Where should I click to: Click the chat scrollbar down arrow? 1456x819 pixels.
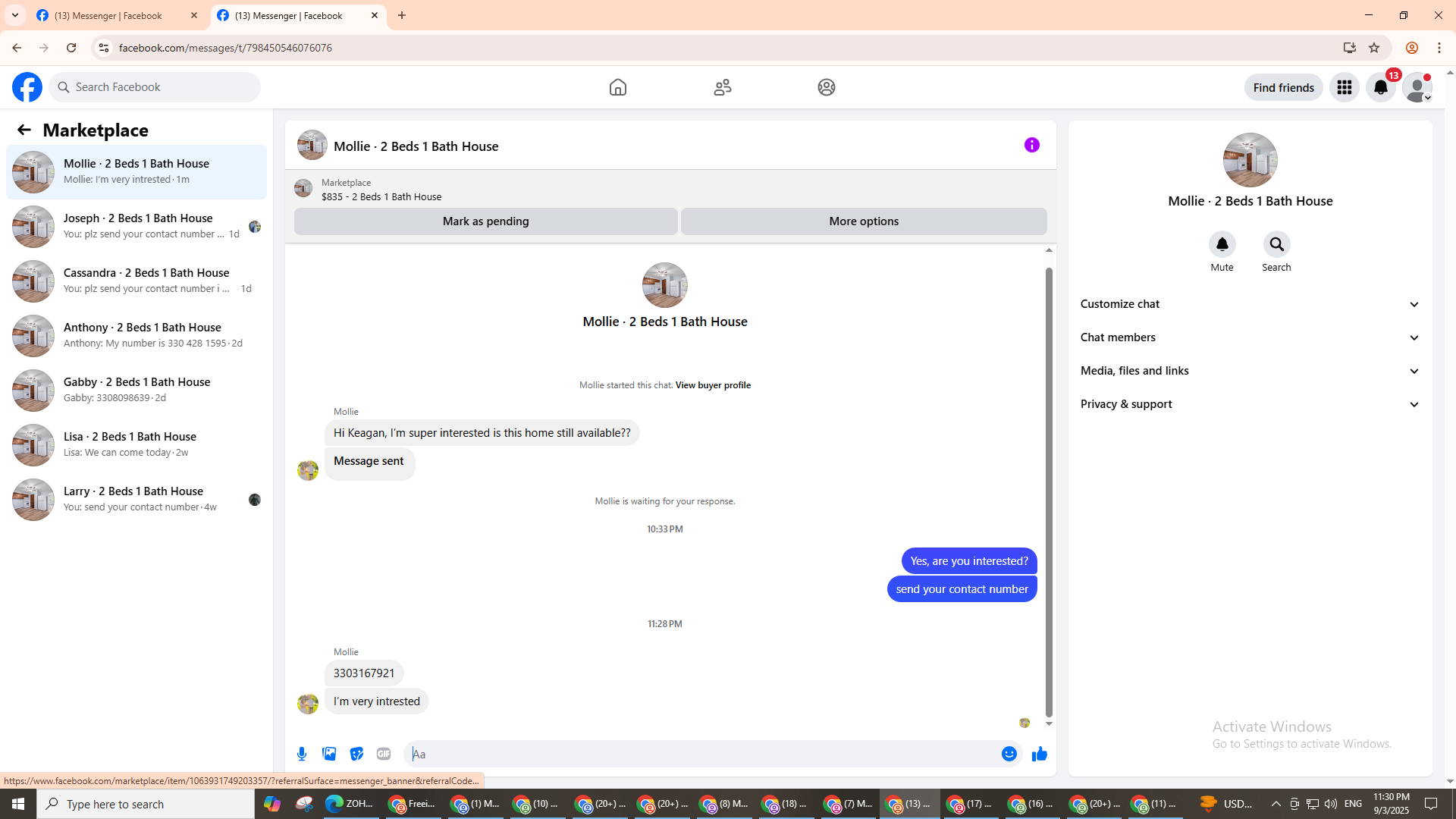[x=1049, y=723]
